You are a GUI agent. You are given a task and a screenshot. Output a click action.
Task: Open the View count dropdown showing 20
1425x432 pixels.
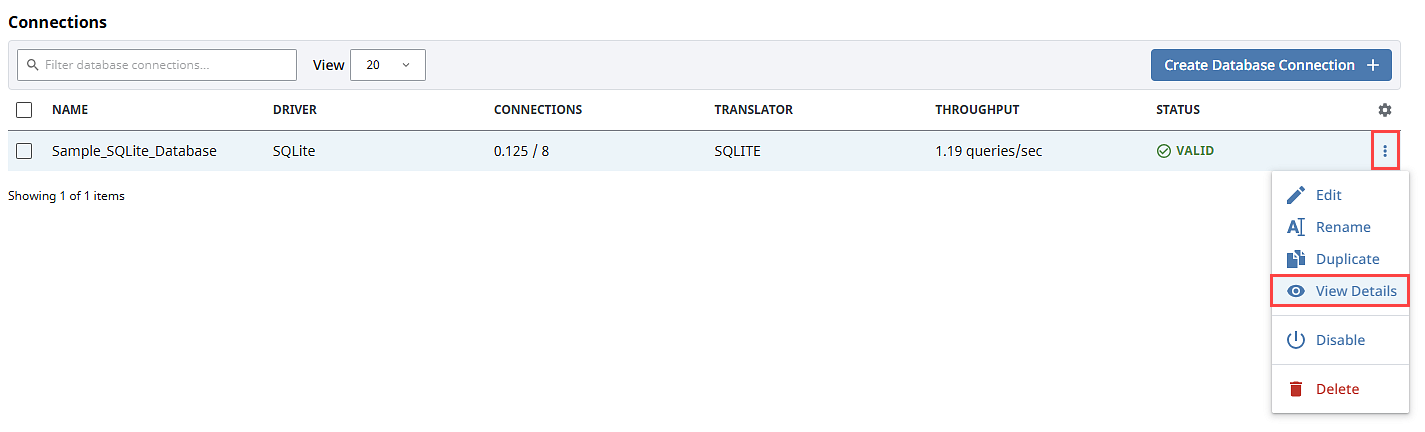pyautogui.click(x=388, y=65)
